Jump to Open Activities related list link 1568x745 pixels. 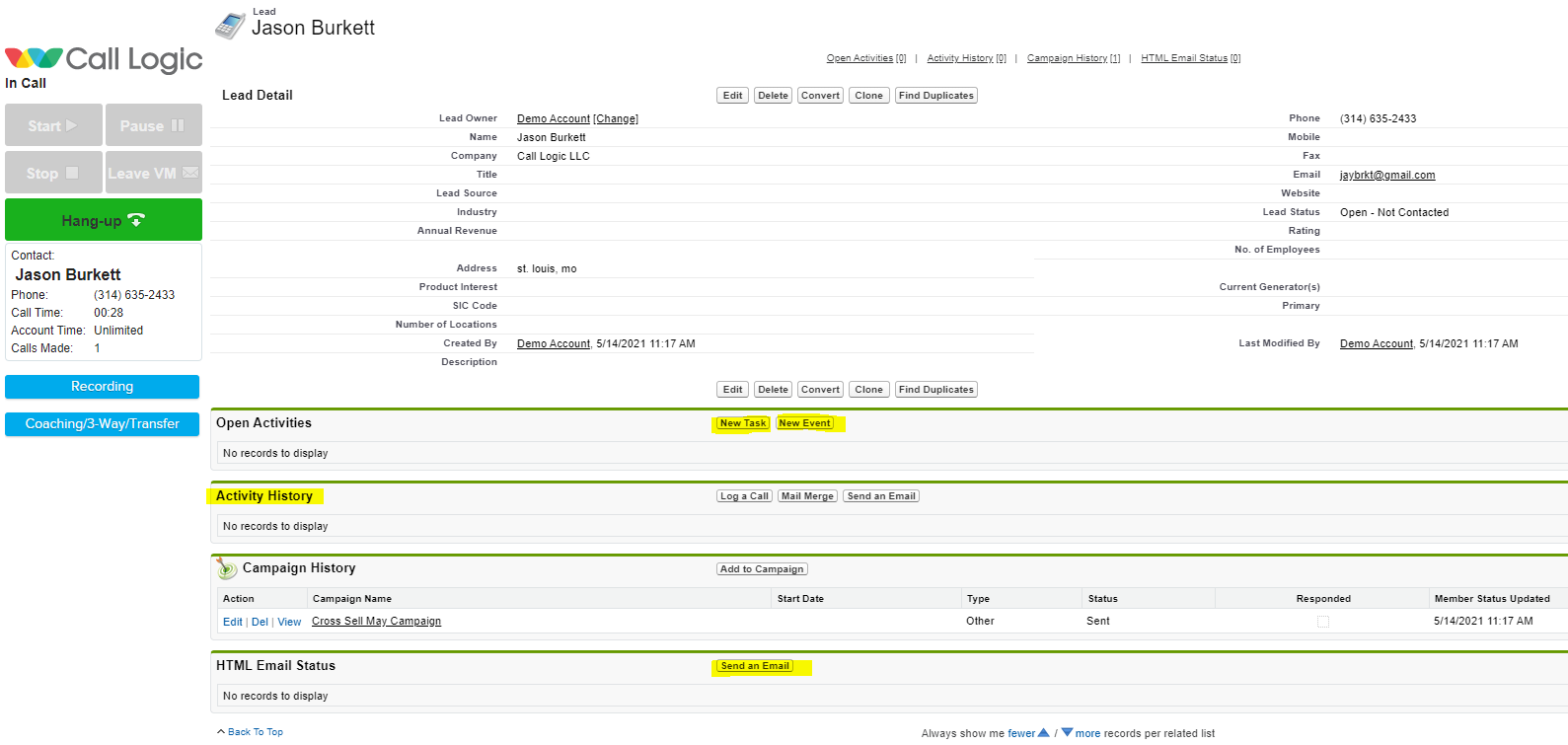pyautogui.click(x=866, y=58)
